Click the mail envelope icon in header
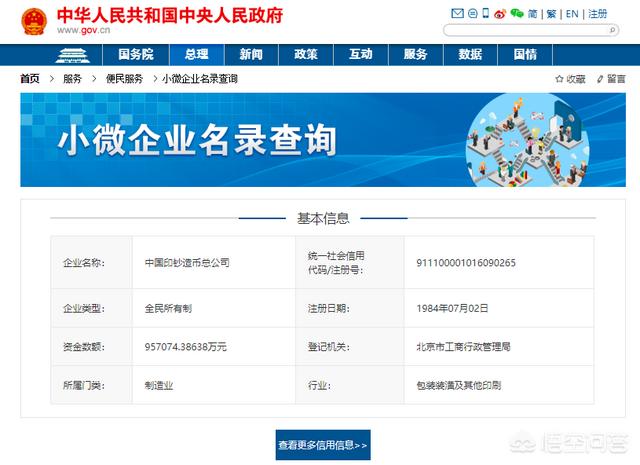Viewport: 640px width, 465px height. tap(457, 13)
